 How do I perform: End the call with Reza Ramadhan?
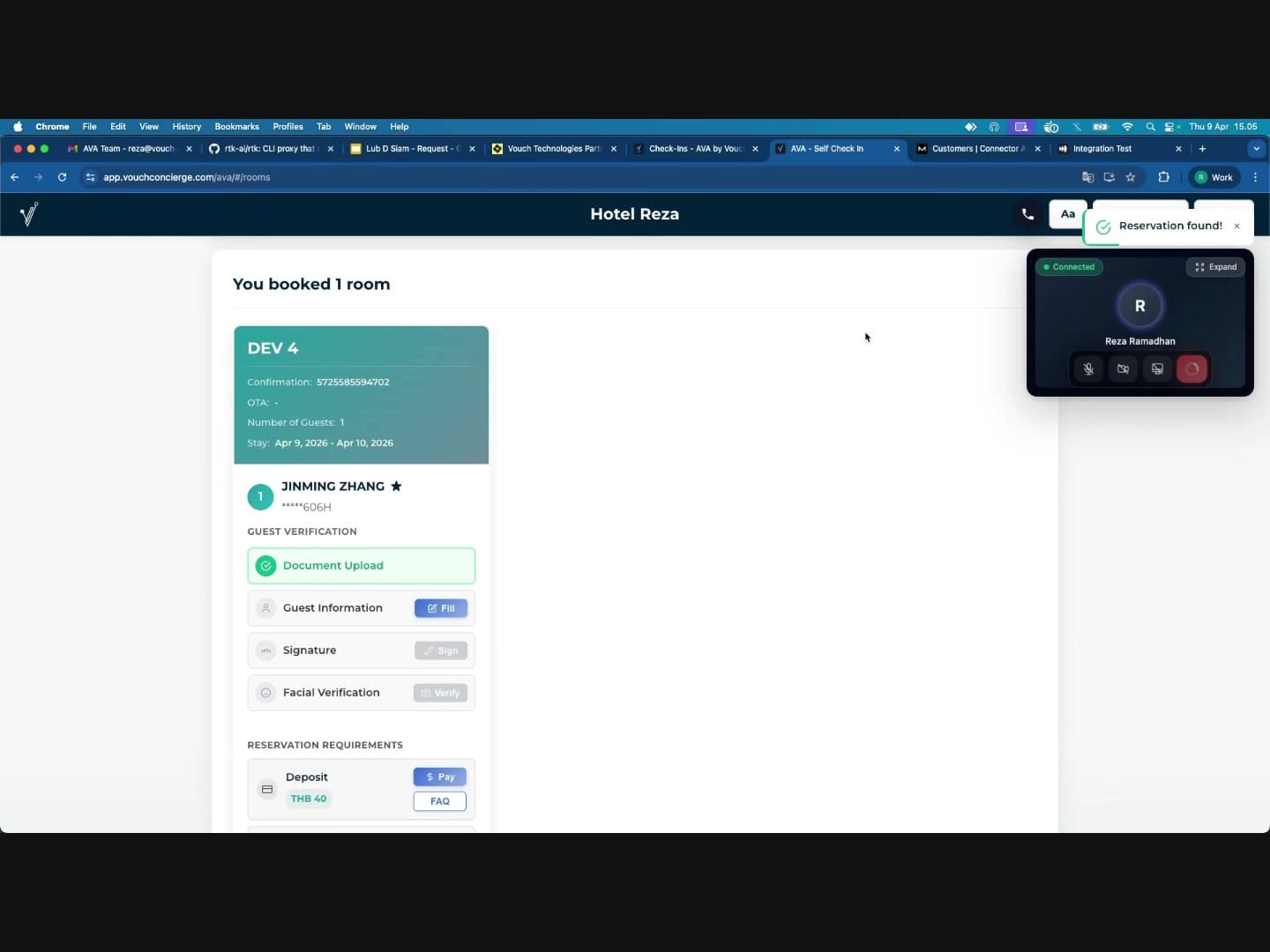pos(1192,369)
